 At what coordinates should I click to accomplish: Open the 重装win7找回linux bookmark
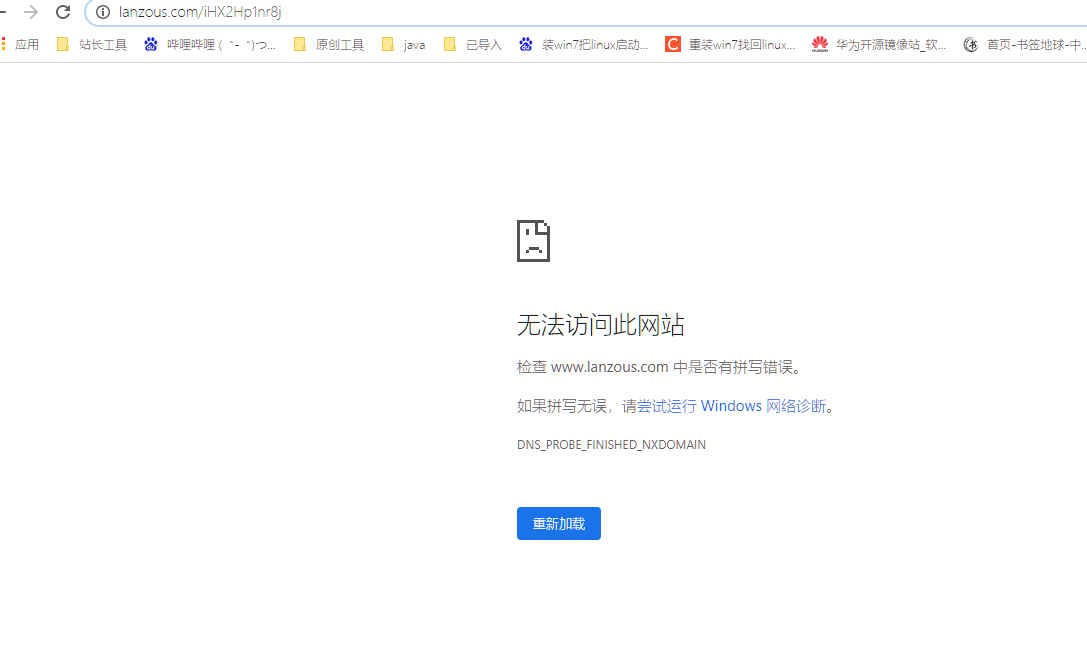point(731,44)
